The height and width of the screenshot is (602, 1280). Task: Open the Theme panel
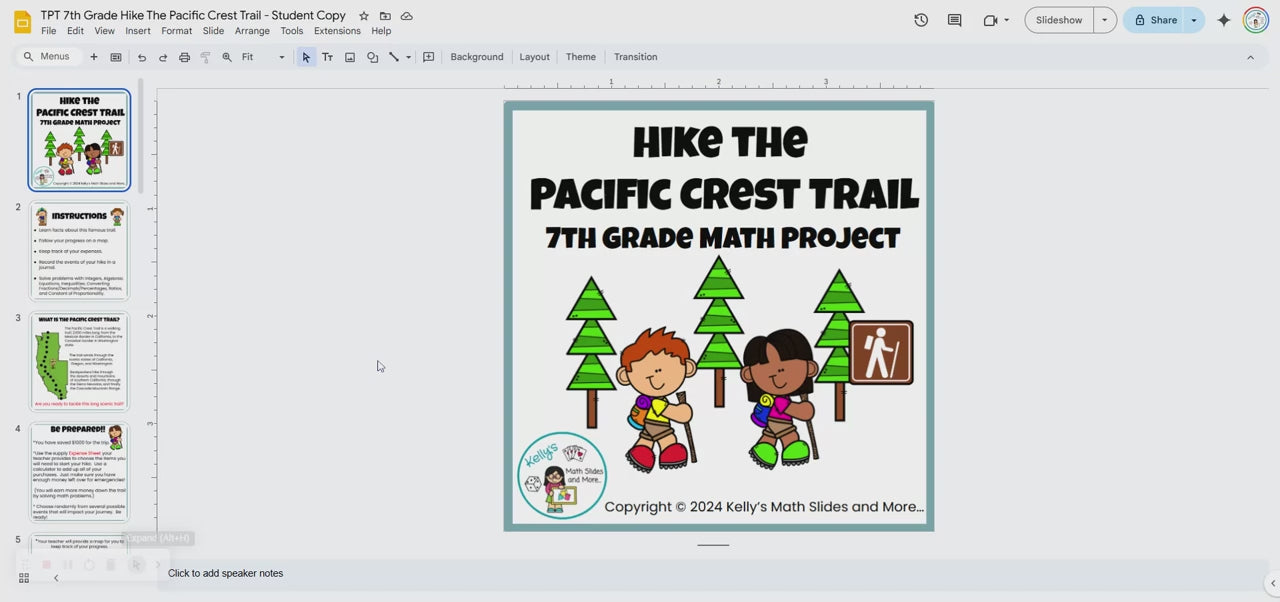581,57
